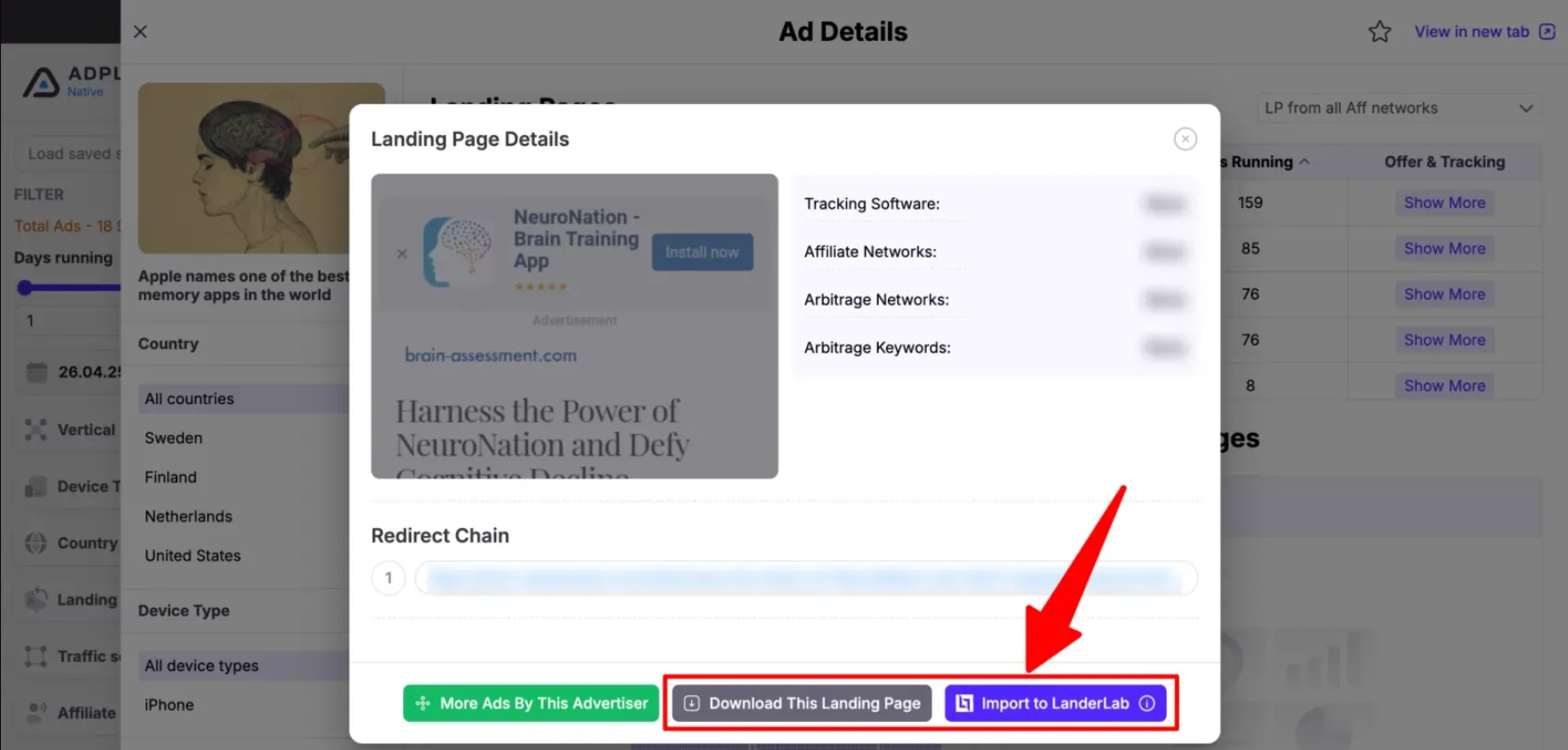
Task: Select Sweden in the Country list
Action: pyautogui.click(x=174, y=438)
